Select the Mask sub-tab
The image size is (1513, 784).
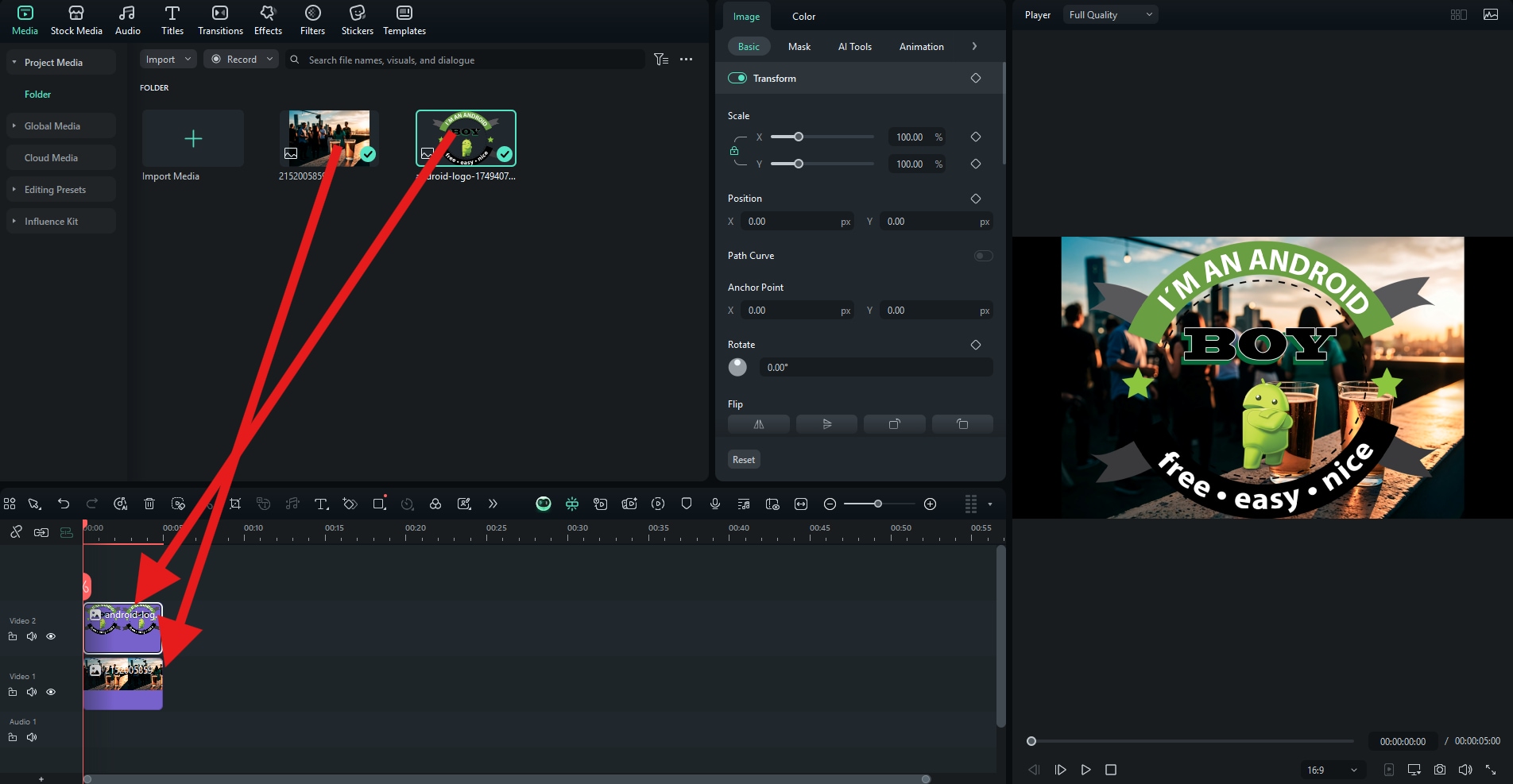799,46
